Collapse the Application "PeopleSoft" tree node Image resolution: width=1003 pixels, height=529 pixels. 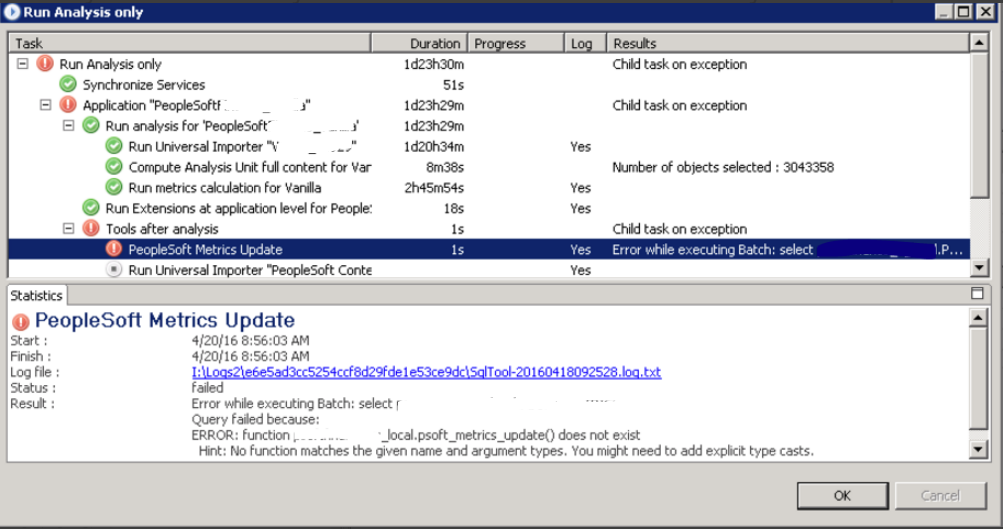pyautogui.click(x=45, y=105)
